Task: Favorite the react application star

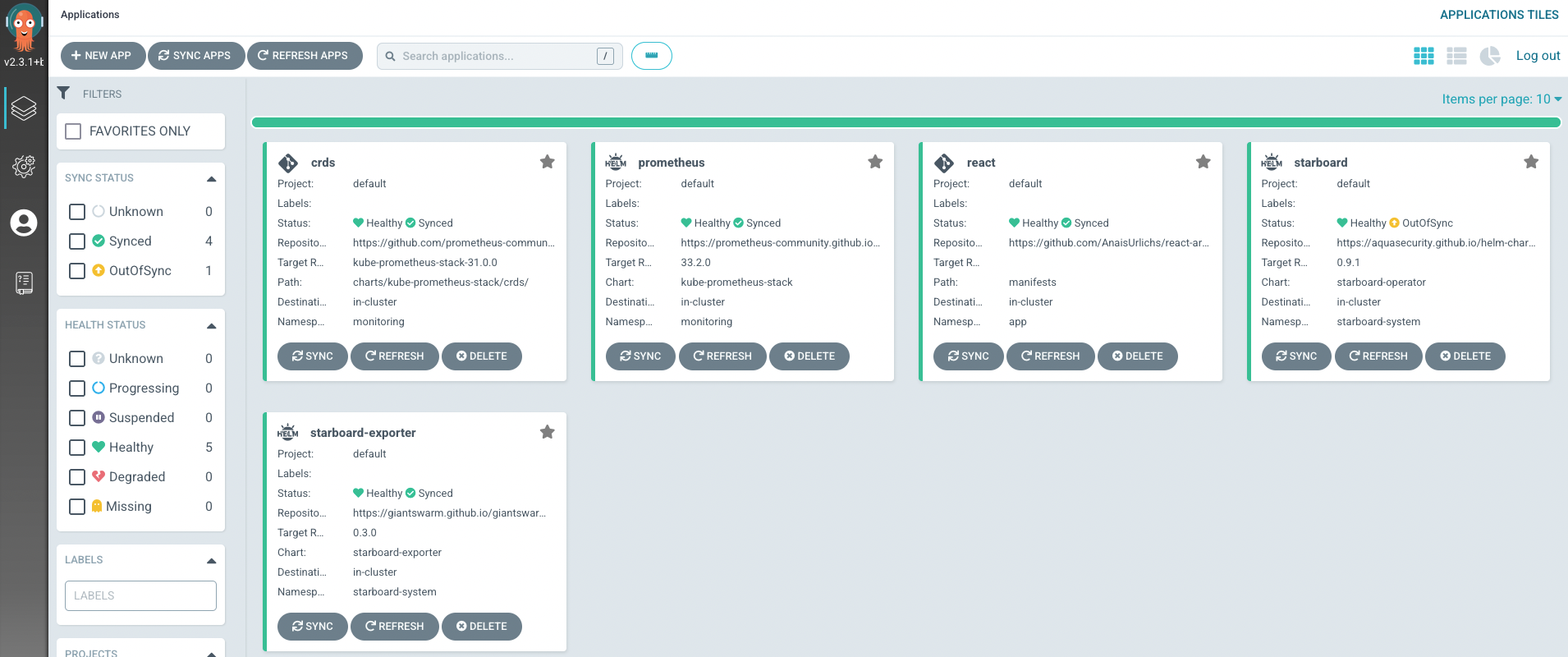Action: (x=1203, y=162)
